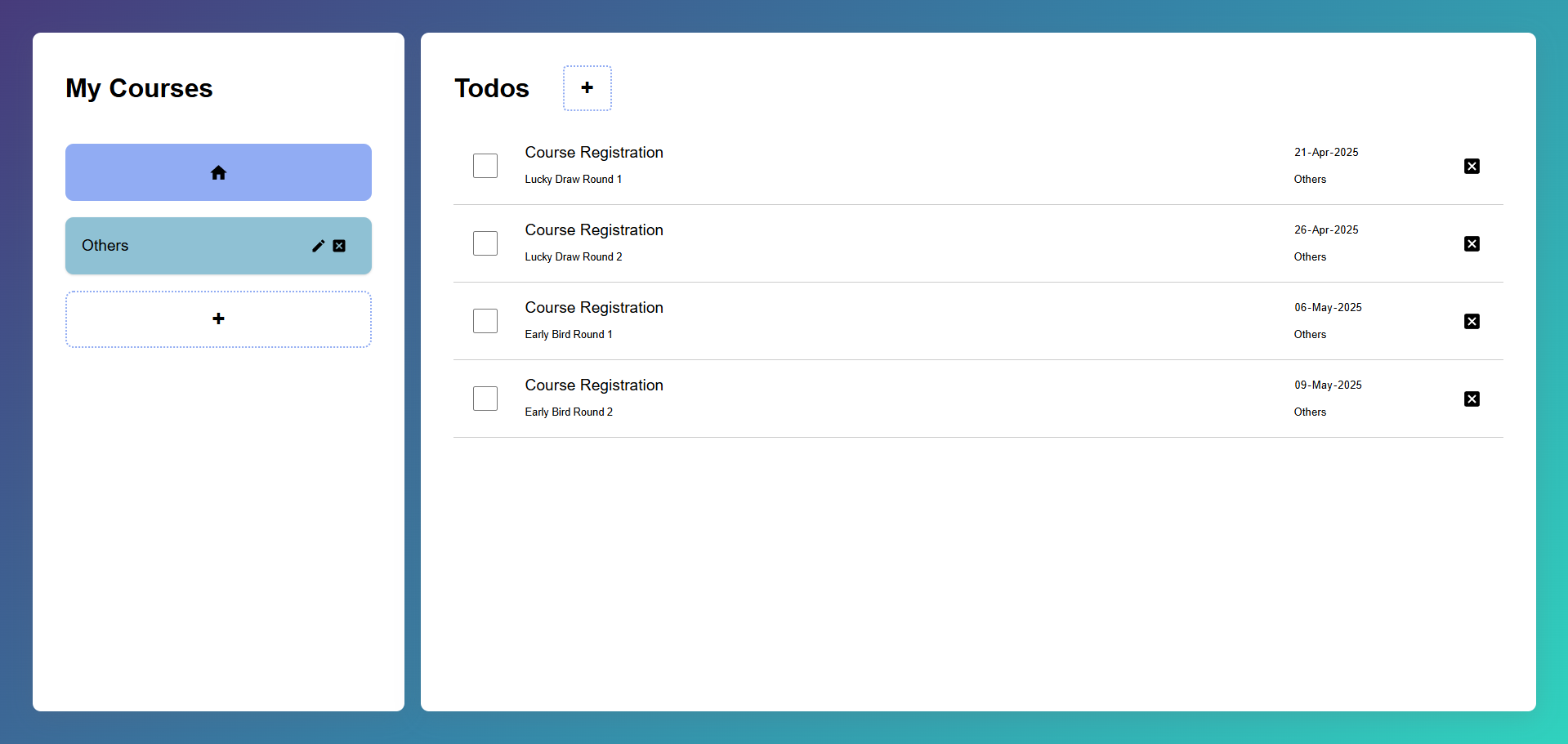
Task: Click Others tag under 09-May-2025
Action: coord(1310,412)
